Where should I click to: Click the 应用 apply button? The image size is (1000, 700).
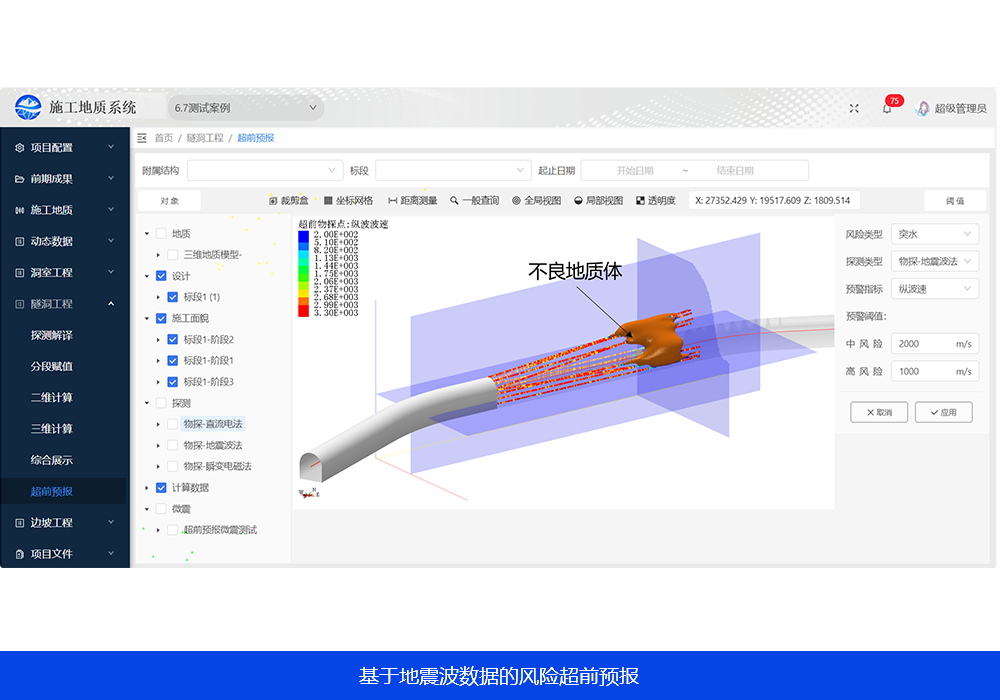pyautogui.click(x=943, y=412)
